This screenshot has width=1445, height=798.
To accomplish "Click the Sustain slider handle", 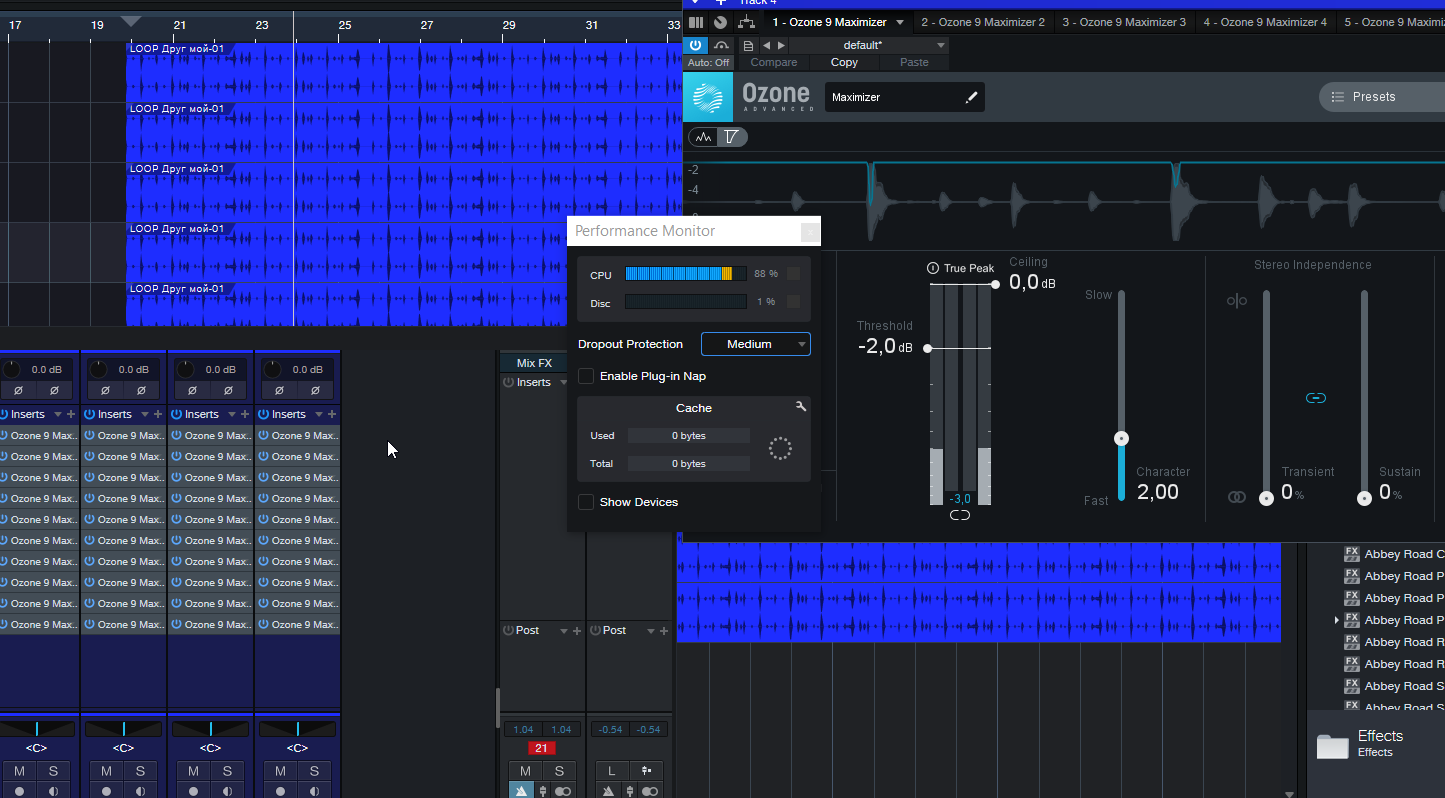I will [x=1364, y=498].
